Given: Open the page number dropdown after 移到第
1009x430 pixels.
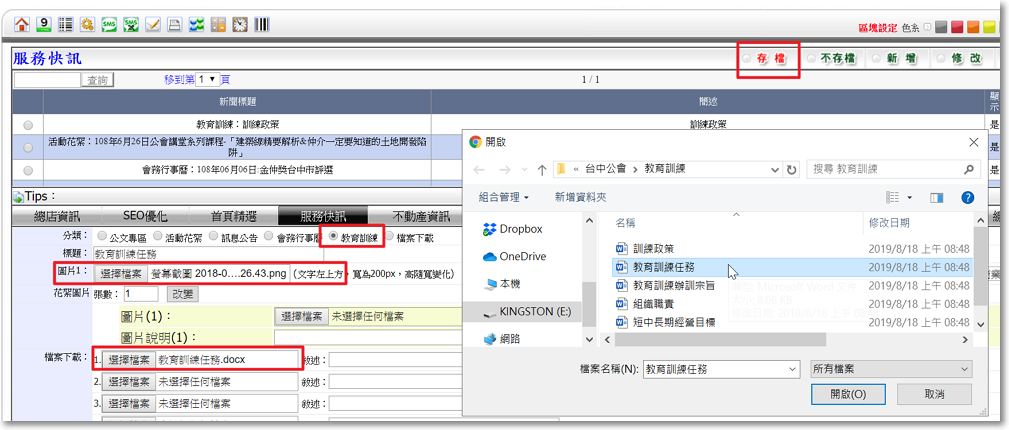Looking at the screenshot, I should click(207, 79).
